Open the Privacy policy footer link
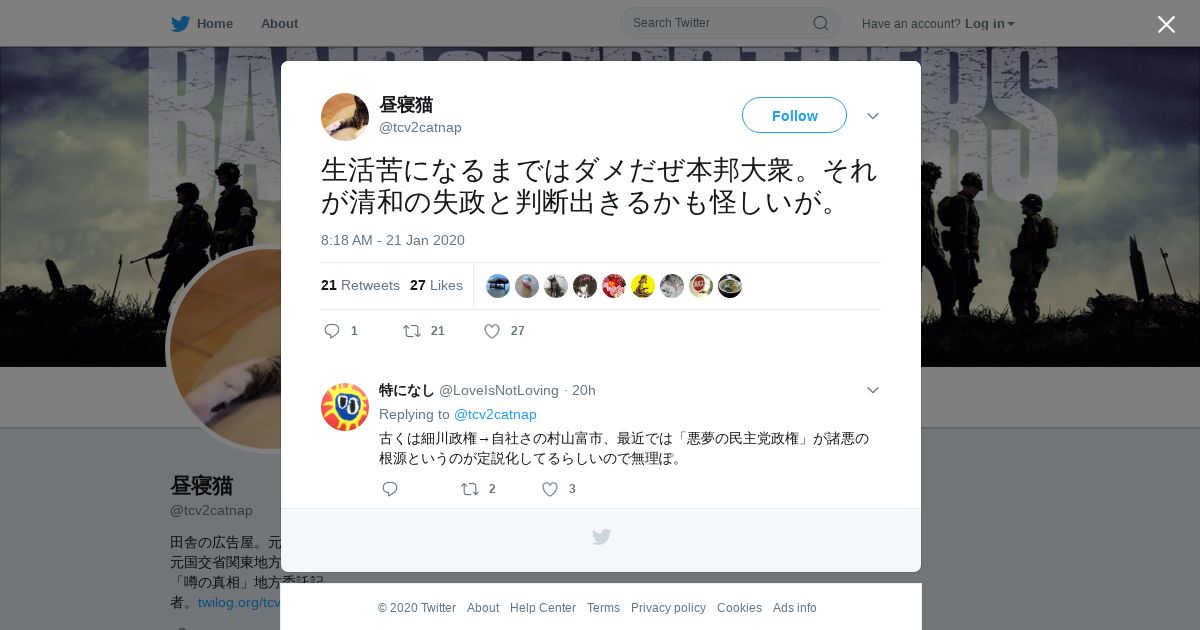Screen dimensions: 1200x630 (668, 608)
